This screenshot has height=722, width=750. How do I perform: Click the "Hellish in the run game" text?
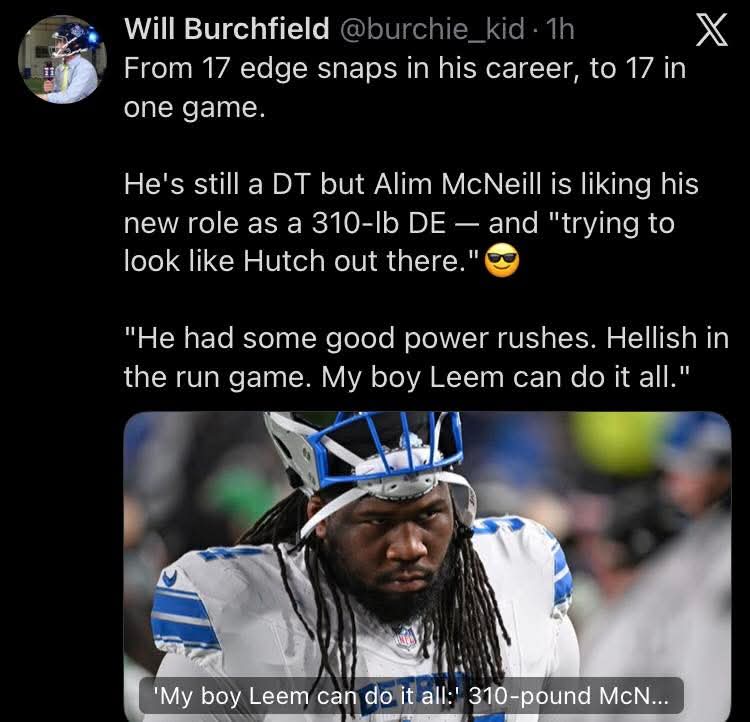[427, 357]
